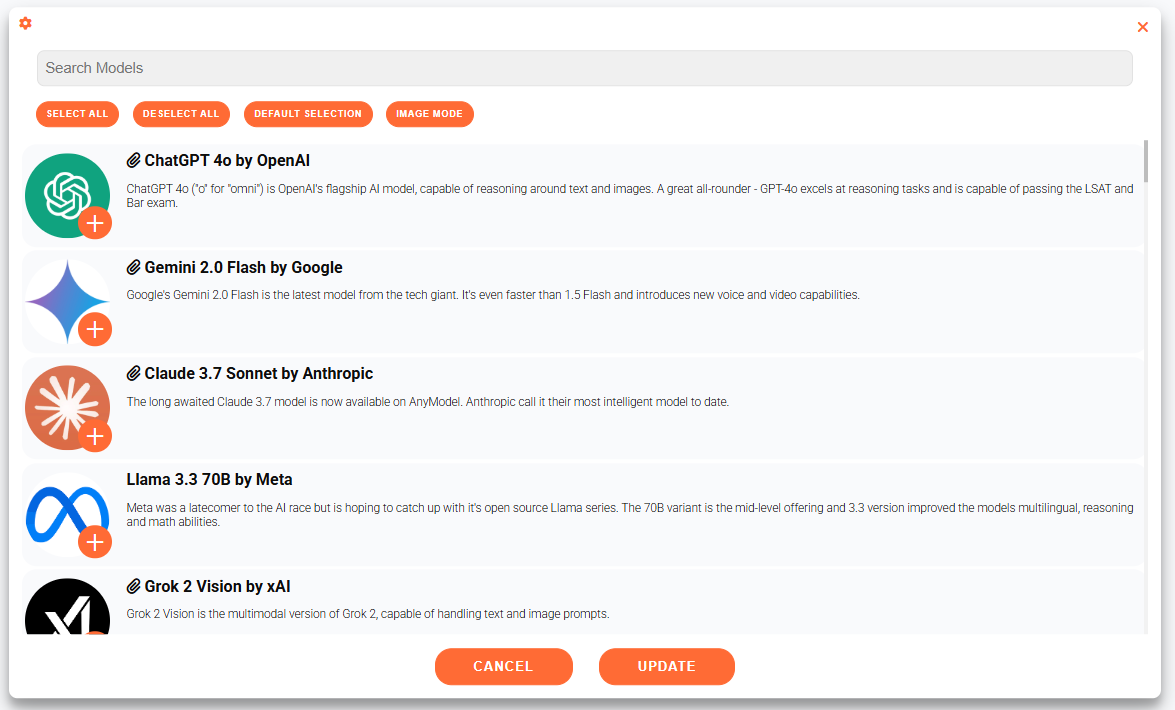The height and width of the screenshot is (710, 1175).
Task: Click the Grok 2 Vision xAI logo
Action: tap(67, 607)
